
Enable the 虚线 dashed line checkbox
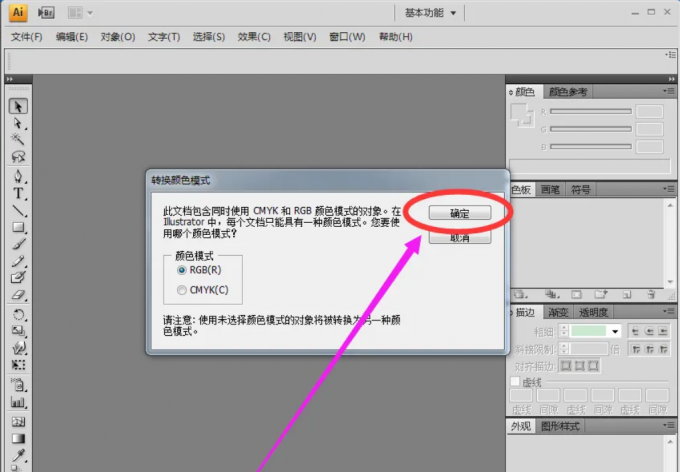click(x=515, y=382)
